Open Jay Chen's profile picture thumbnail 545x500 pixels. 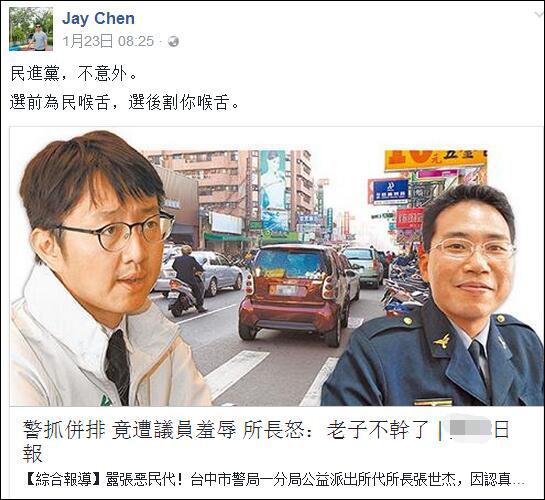click(31, 29)
